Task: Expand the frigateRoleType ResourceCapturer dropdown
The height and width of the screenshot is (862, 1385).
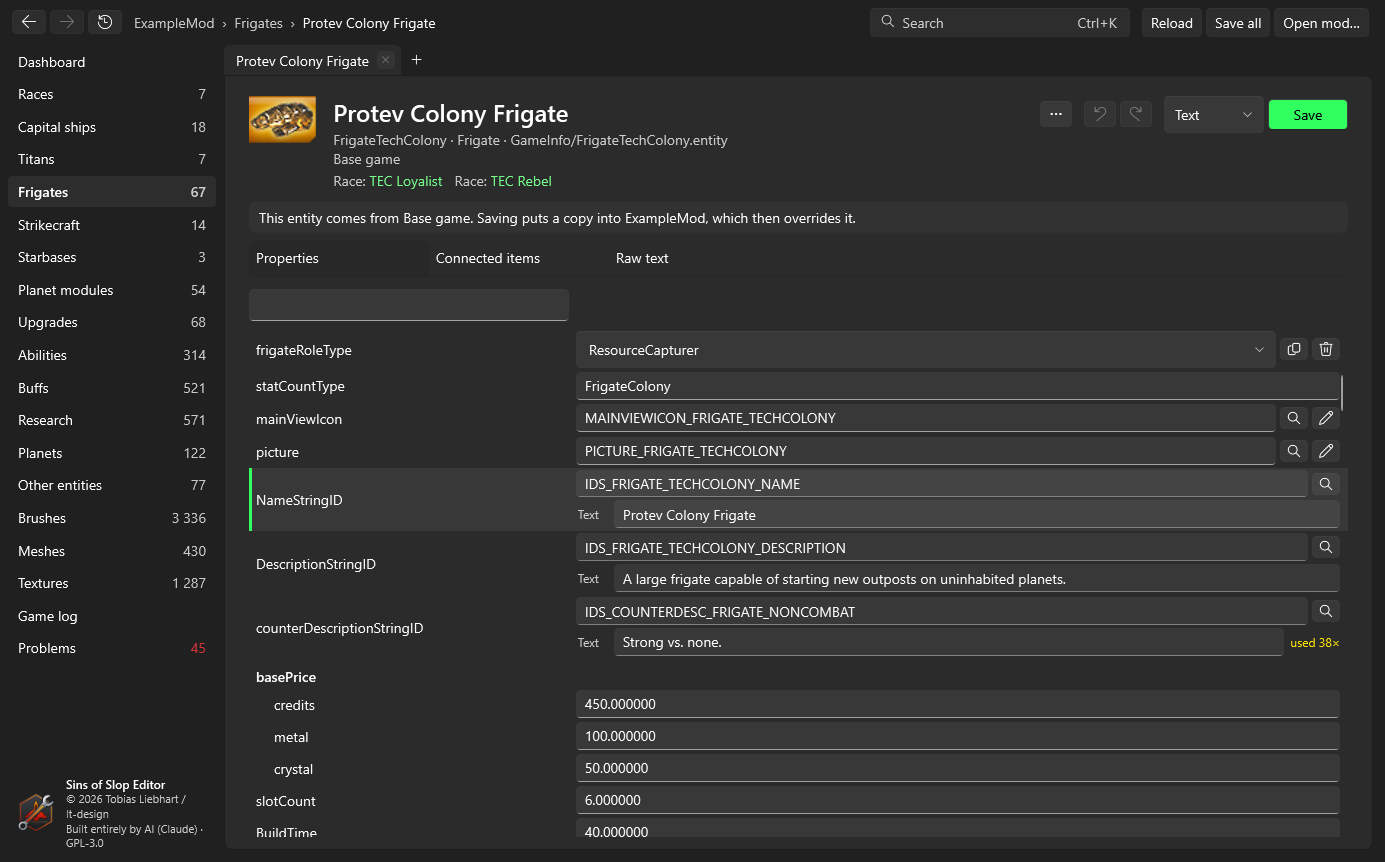Action: (x=926, y=350)
